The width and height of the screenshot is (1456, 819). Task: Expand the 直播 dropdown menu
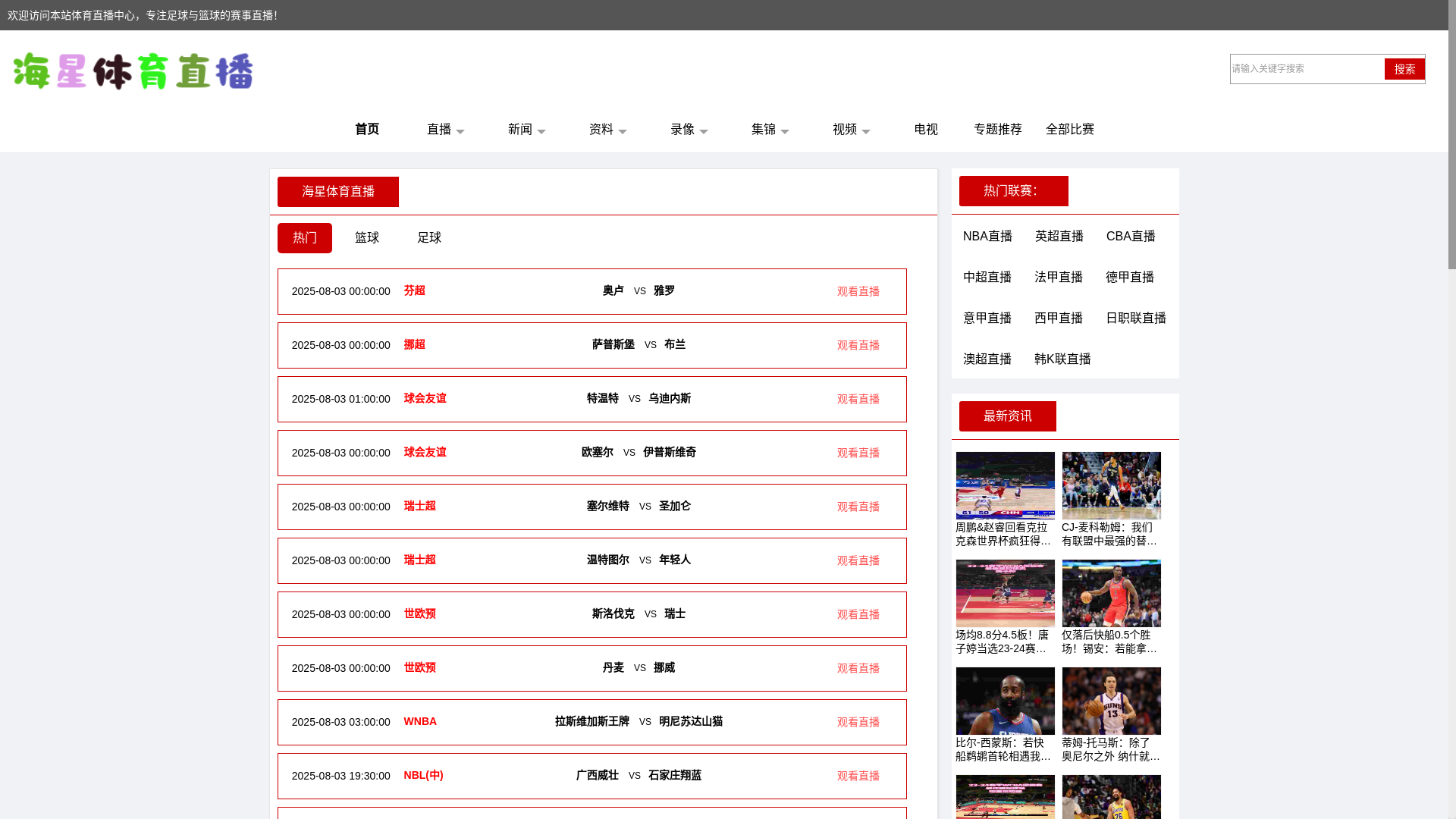pos(446,130)
